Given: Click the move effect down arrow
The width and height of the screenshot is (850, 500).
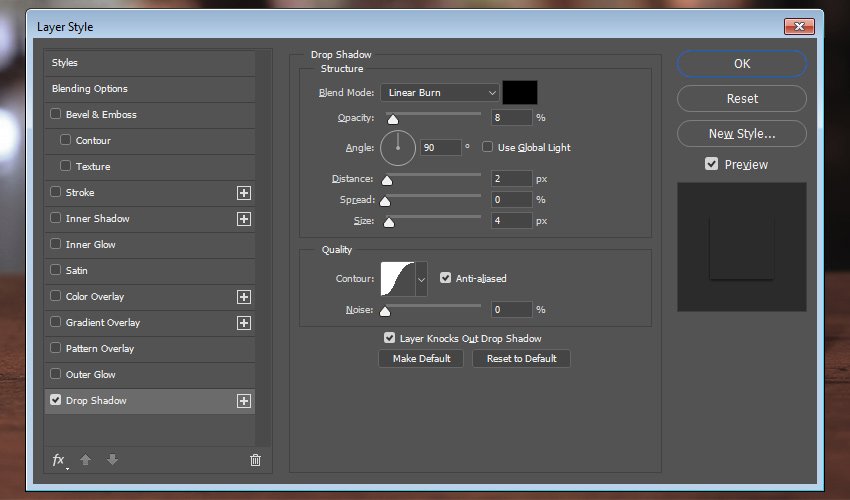Looking at the screenshot, I should click(112, 460).
